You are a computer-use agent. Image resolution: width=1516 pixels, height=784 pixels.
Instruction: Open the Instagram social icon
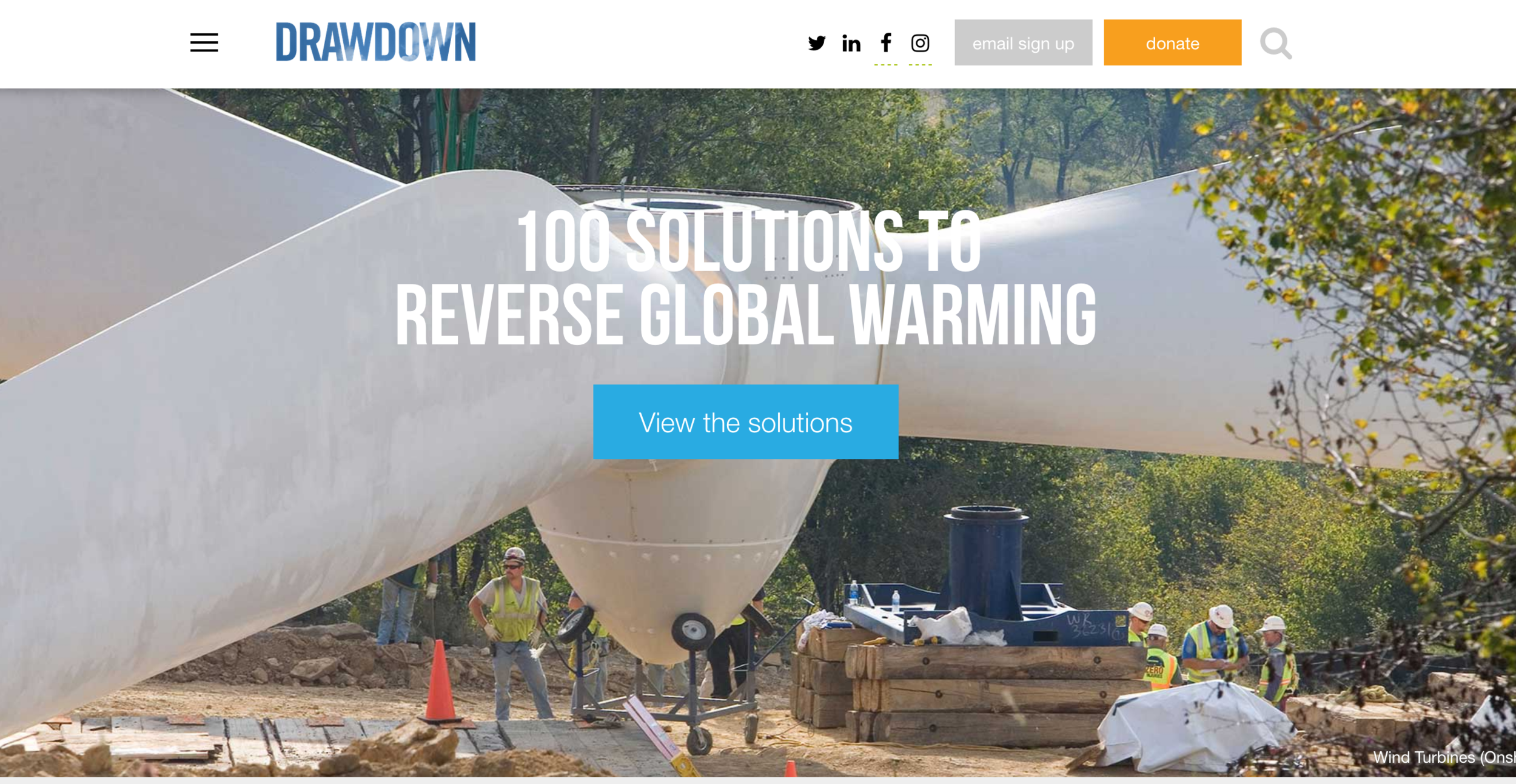tap(920, 43)
